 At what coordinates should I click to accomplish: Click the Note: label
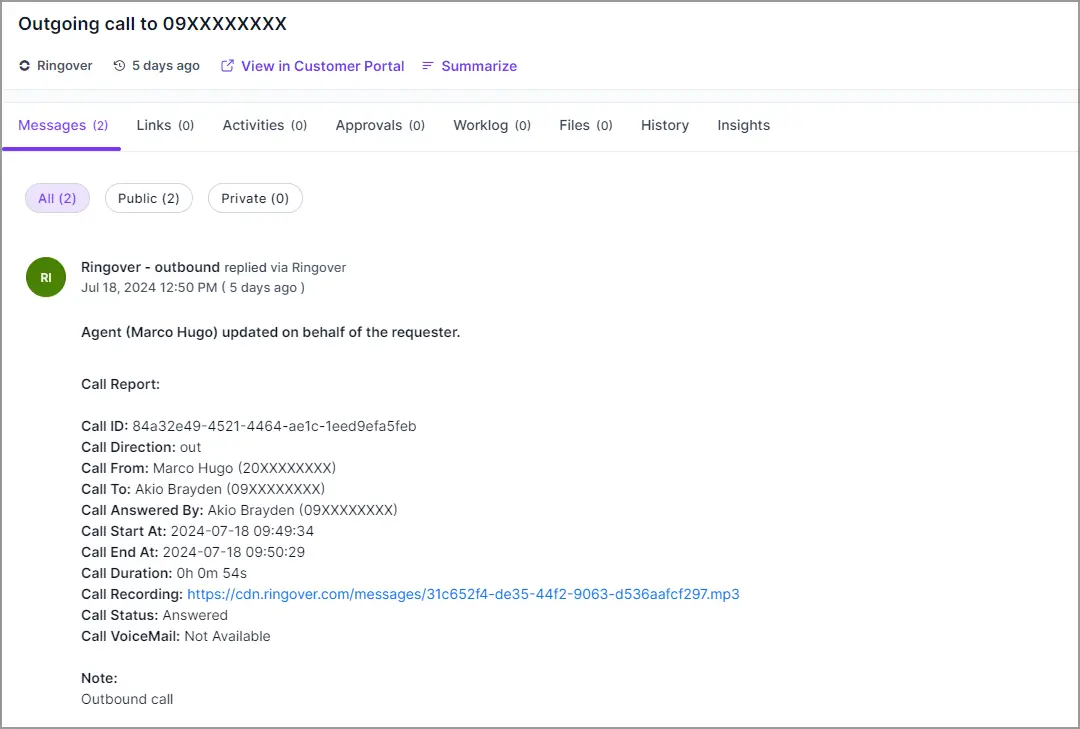tap(99, 678)
